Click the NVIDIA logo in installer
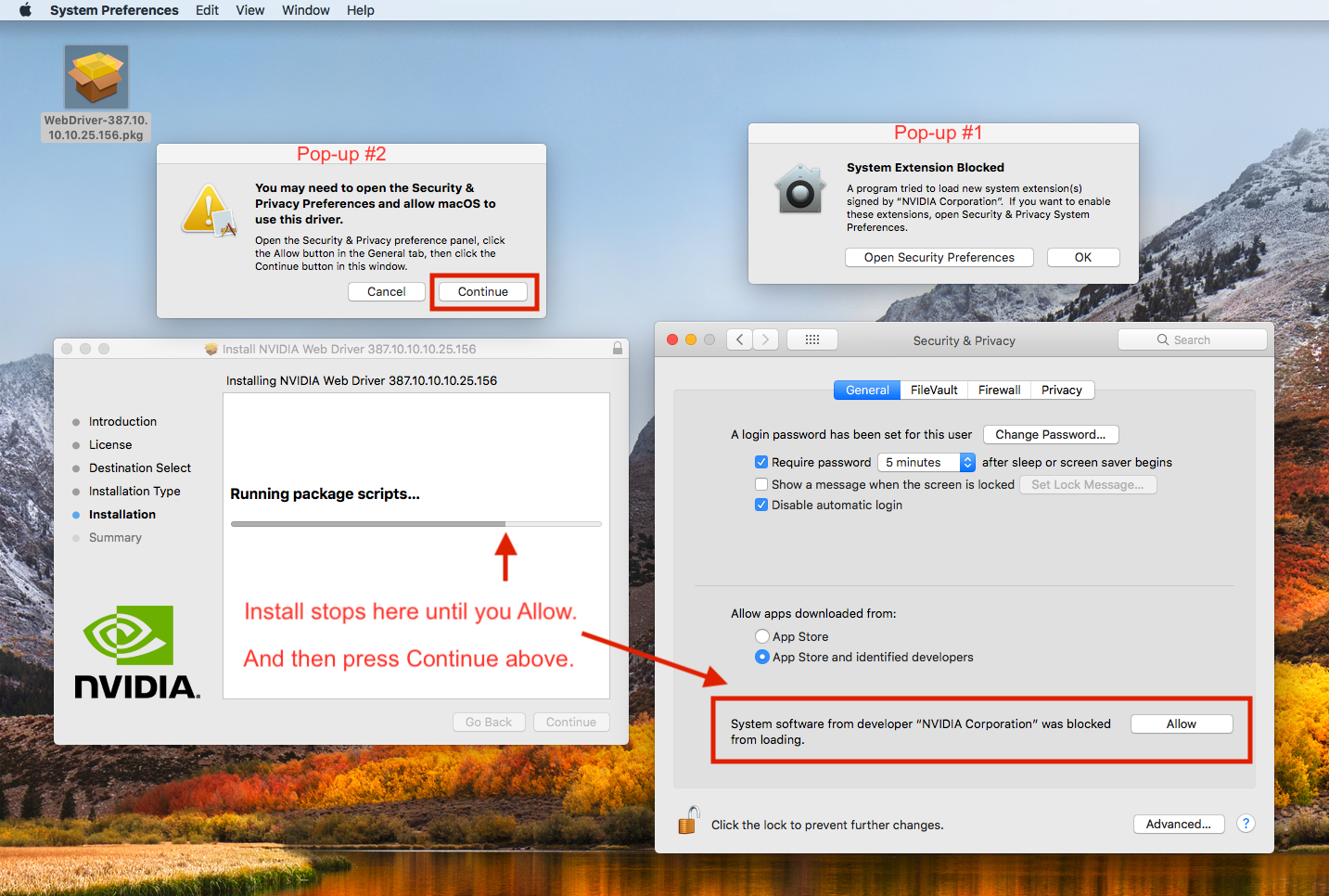The width and height of the screenshot is (1329, 896). click(x=136, y=651)
